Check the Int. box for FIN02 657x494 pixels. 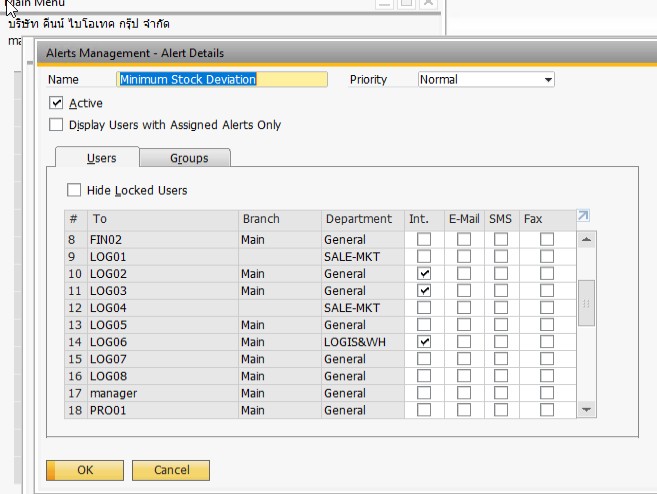point(424,239)
